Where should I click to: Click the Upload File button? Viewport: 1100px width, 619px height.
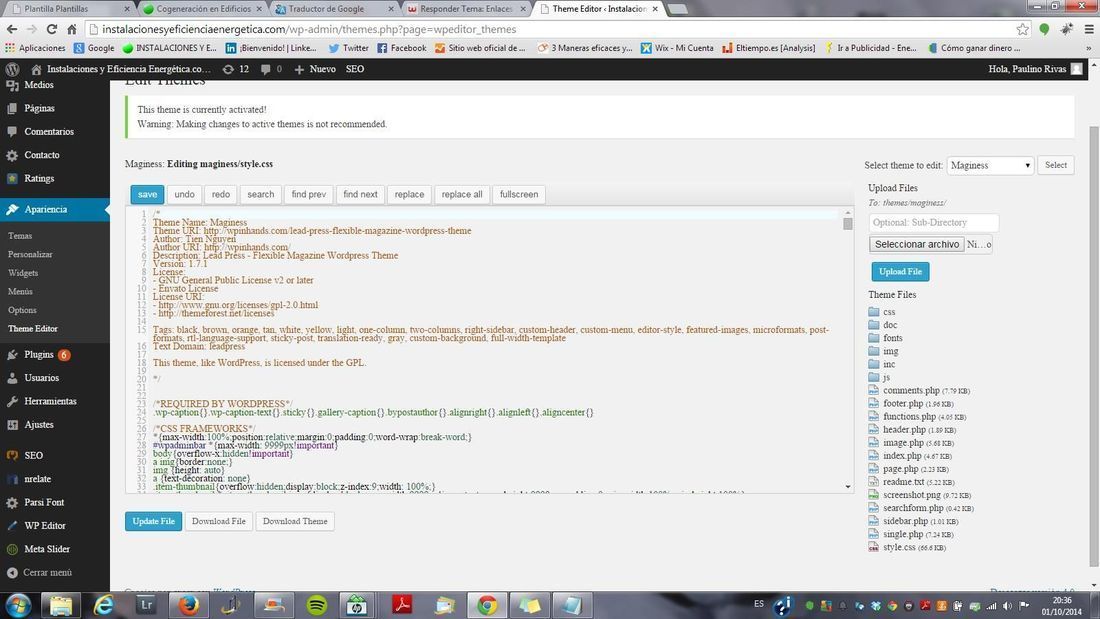(901, 272)
